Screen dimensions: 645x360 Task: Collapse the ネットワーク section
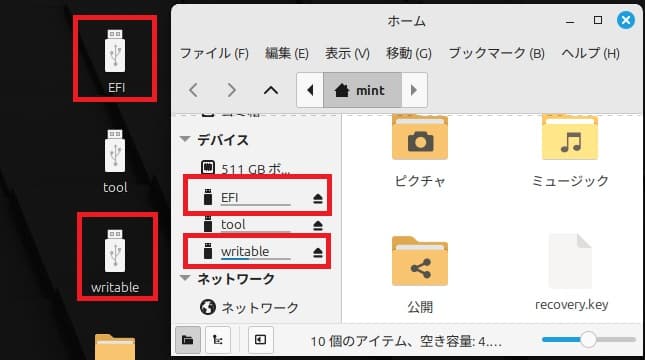pyautogui.click(x=185, y=278)
